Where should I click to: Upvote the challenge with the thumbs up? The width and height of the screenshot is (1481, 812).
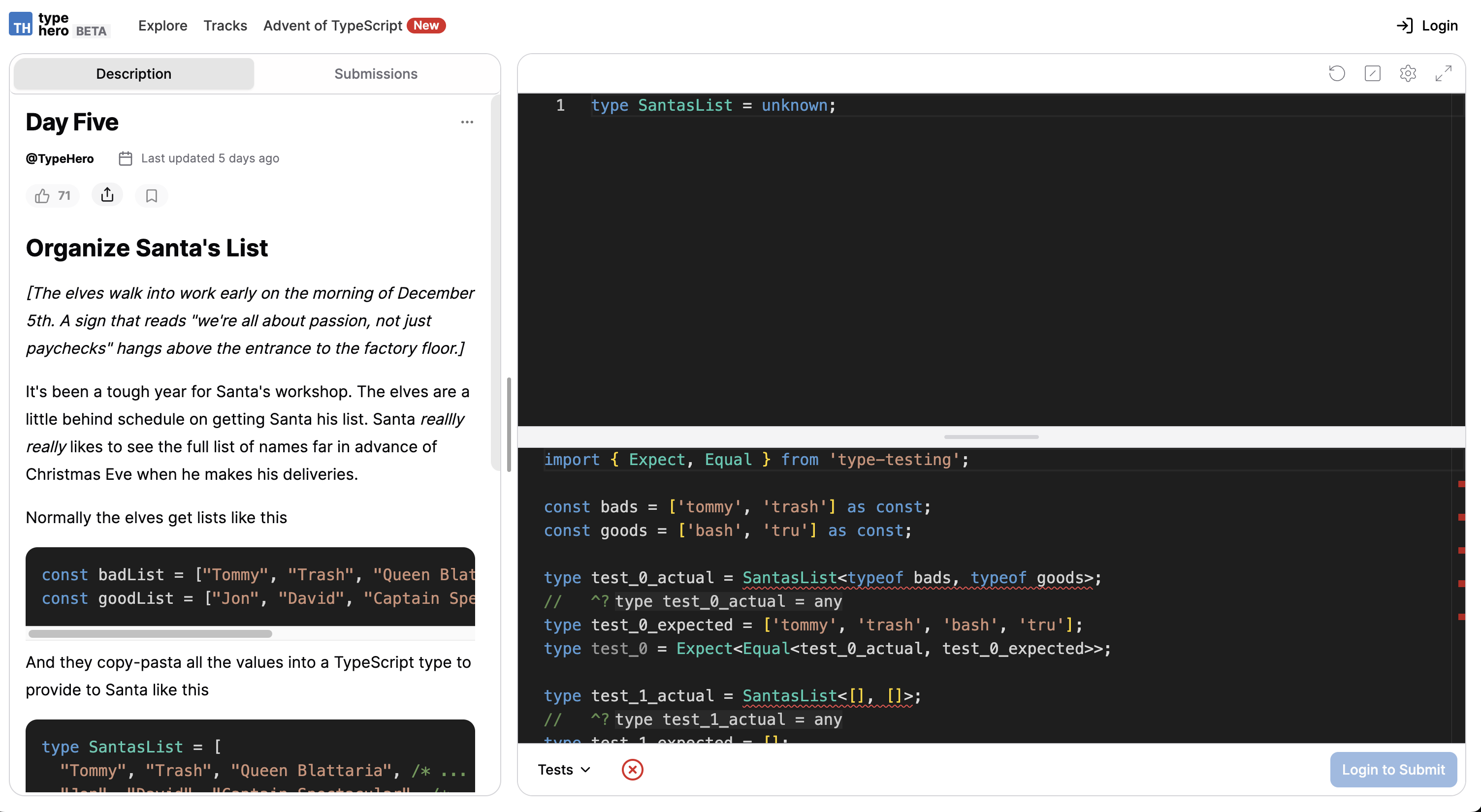pyautogui.click(x=52, y=195)
